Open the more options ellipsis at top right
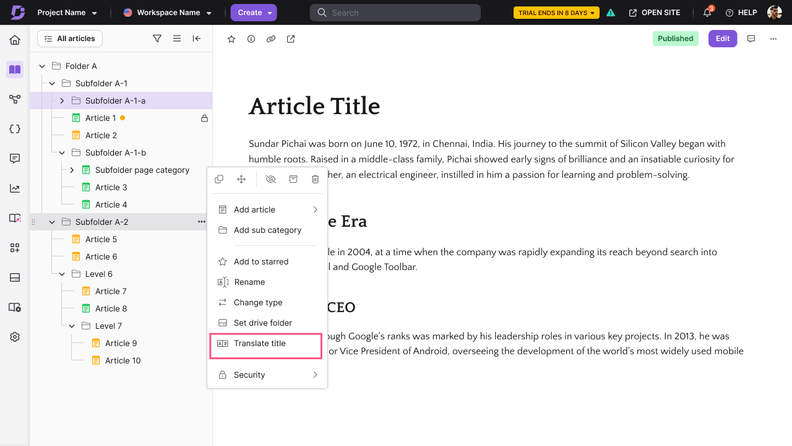The height and width of the screenshot is (446, 792). point(773,39)
